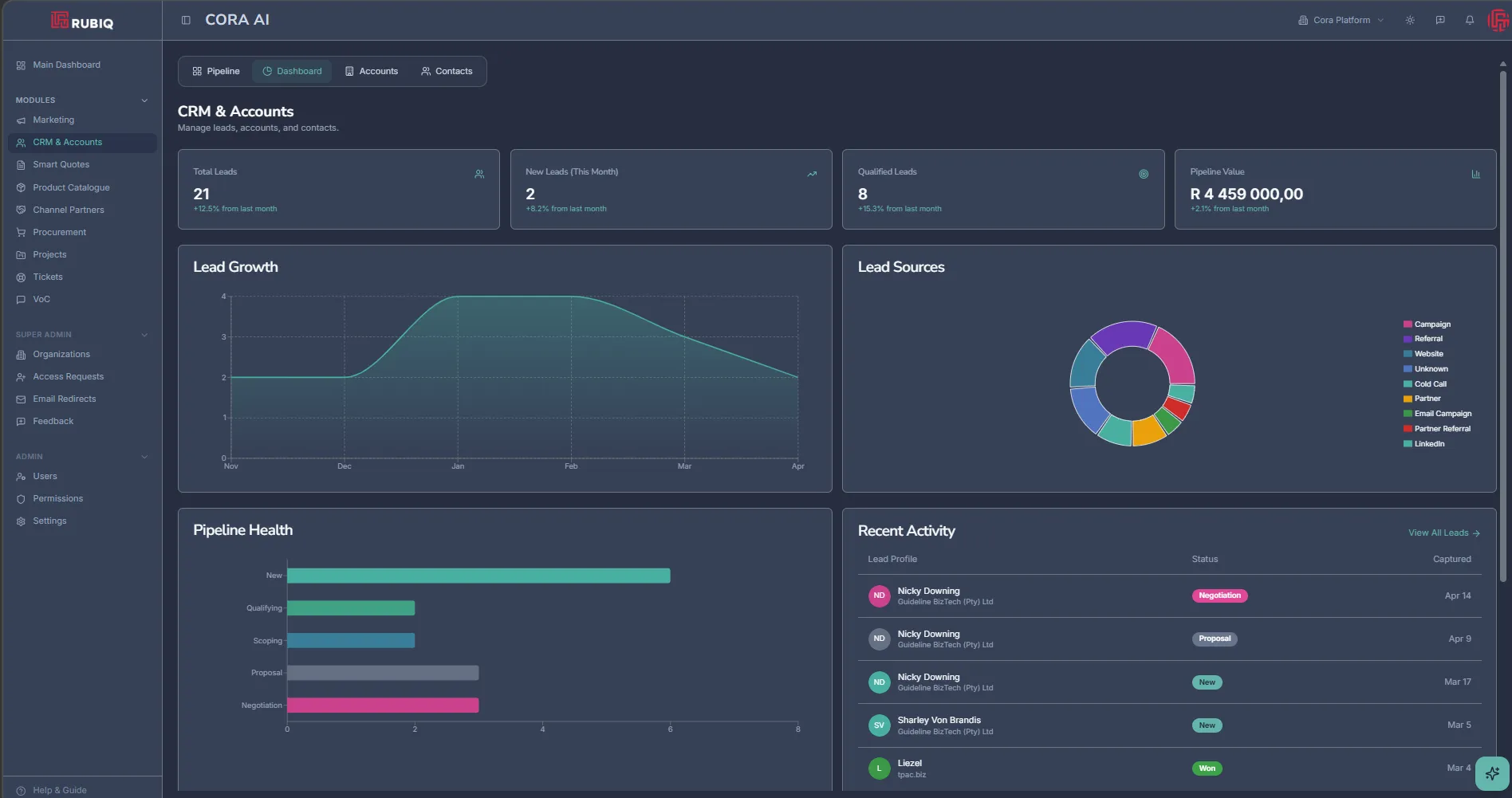Screen dimensions: 1512x798
Task: Click the Negotiation bar in Pipeline Health
Action: pos(383,706)
